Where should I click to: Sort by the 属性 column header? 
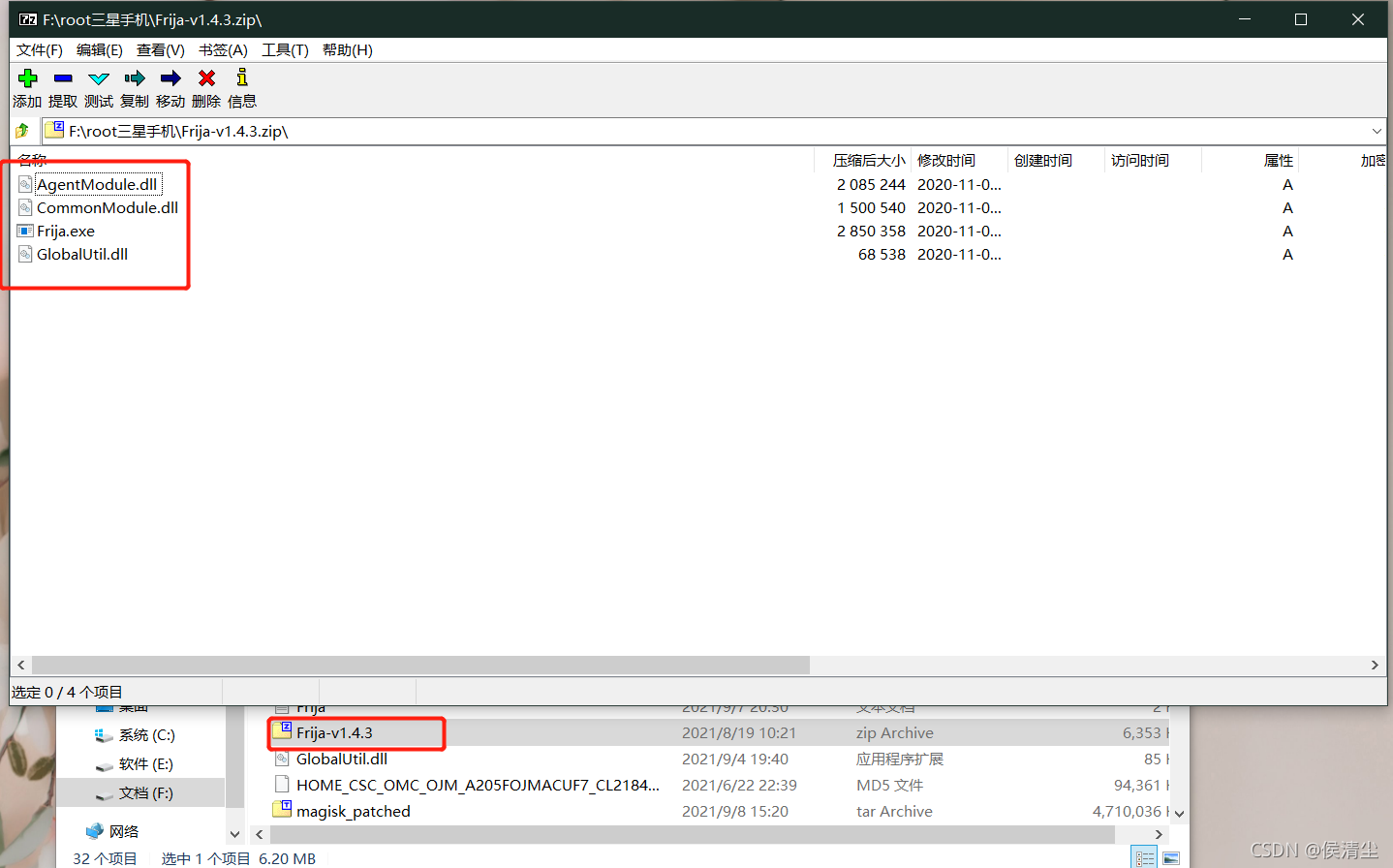pos(1279,161)
